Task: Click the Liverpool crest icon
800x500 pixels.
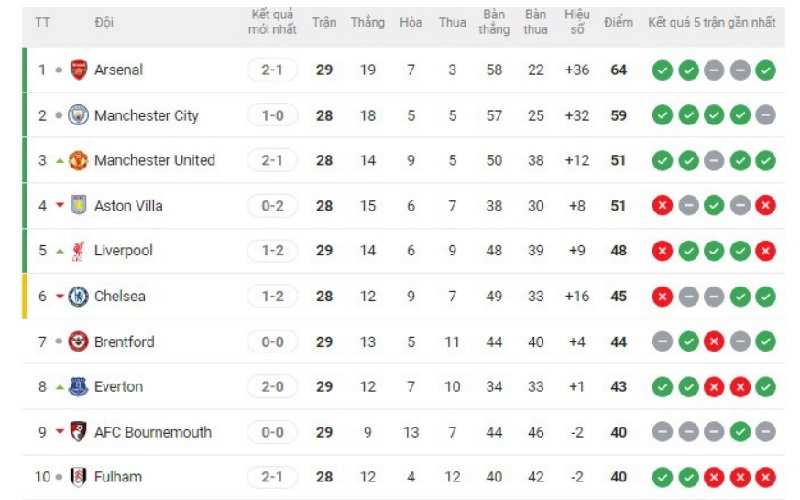Action: pyautogui.click(x=78, y=250)
